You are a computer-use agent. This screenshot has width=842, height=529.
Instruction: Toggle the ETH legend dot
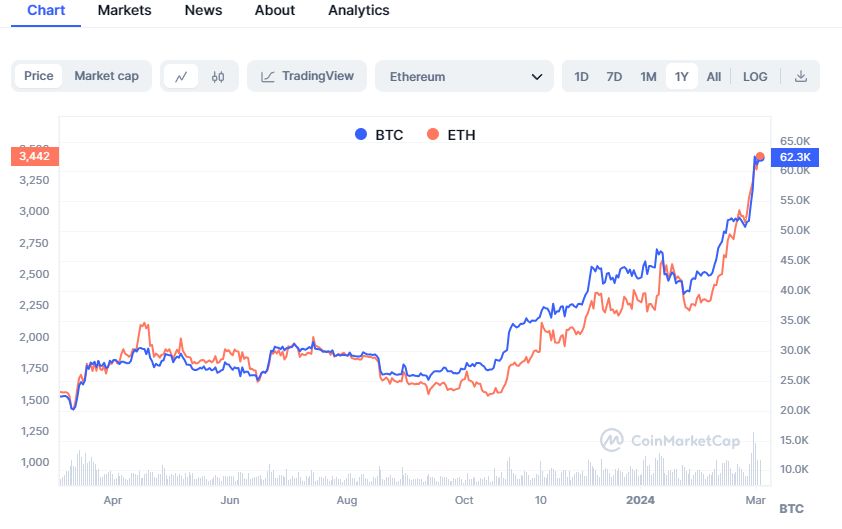tap(432, 134)
